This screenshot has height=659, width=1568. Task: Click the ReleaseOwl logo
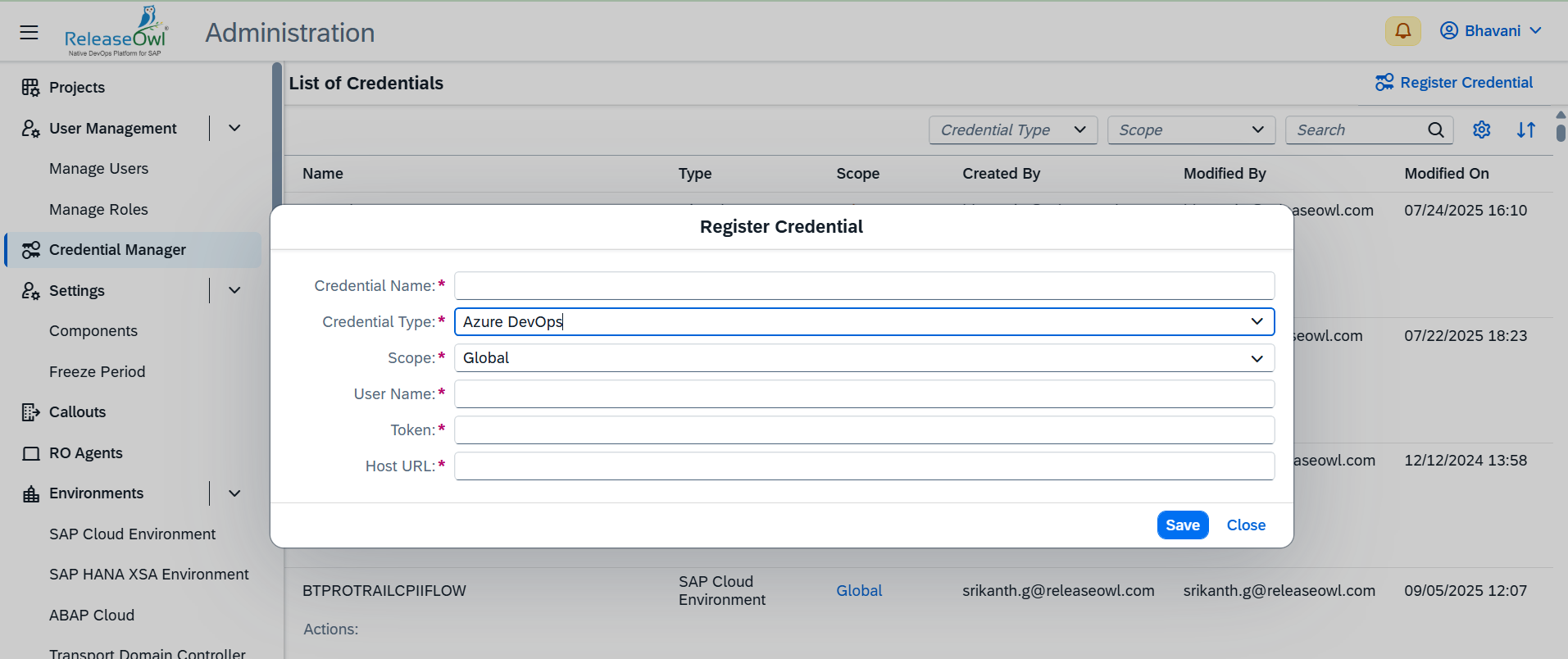coord(116,33)
